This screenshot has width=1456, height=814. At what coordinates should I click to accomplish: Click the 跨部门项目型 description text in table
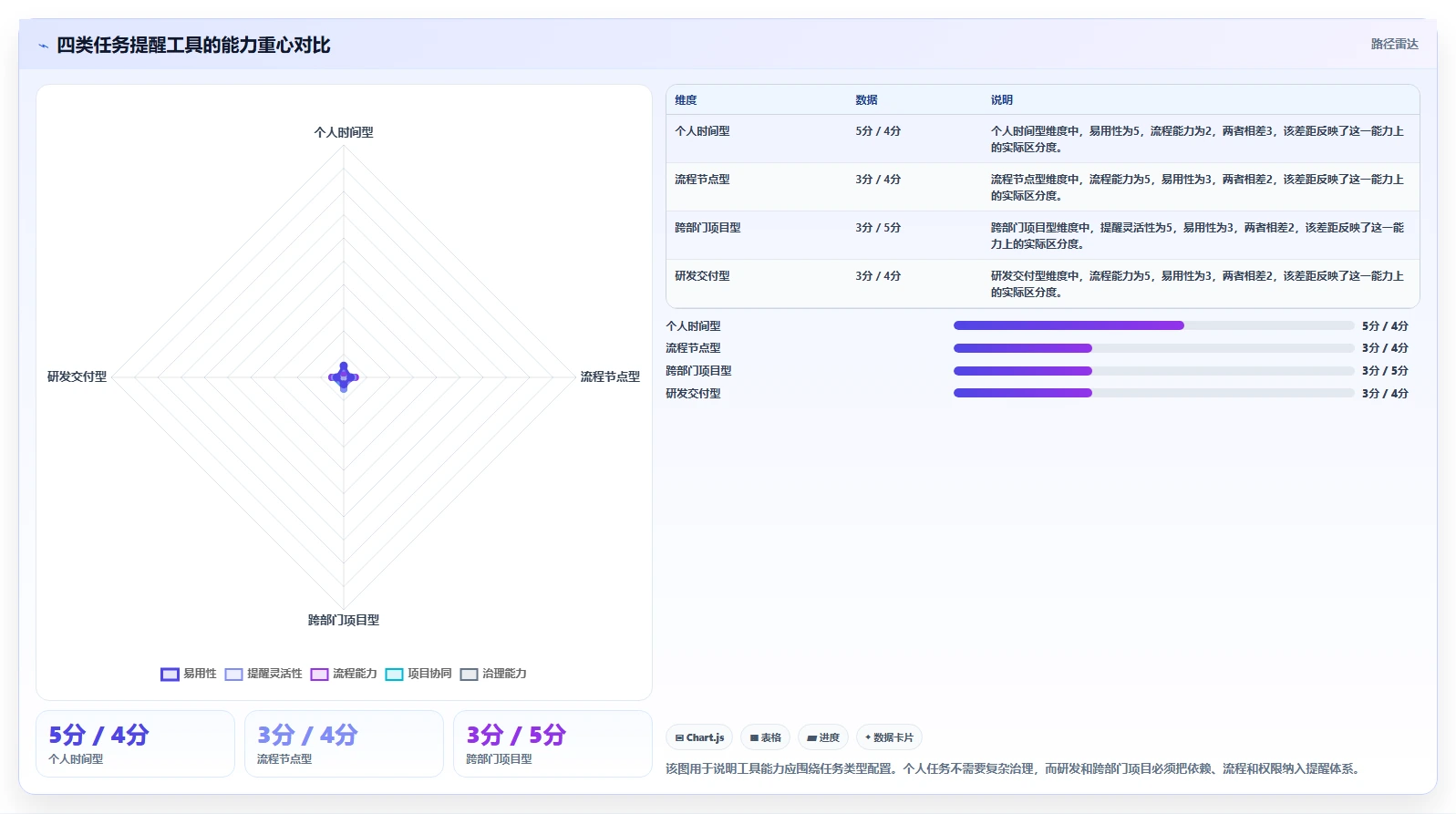click(x=1197, y=236)
